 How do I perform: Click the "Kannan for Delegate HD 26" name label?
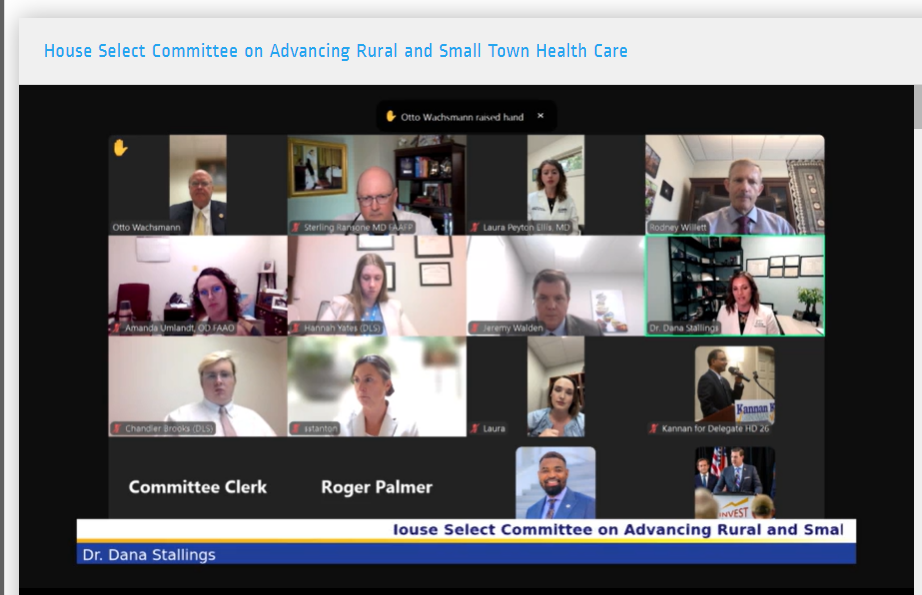coord(715,429)
